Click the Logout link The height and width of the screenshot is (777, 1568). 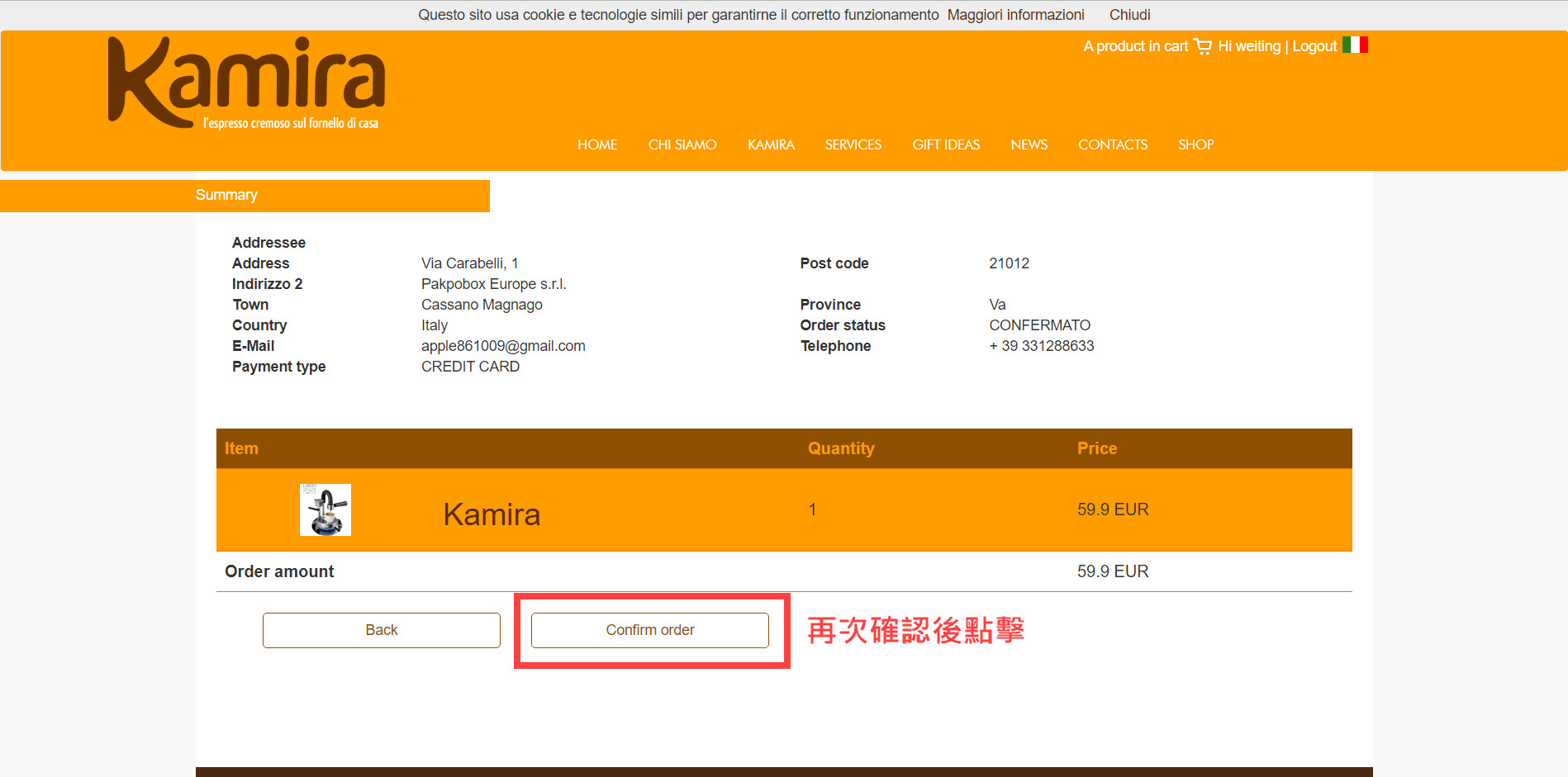tap(1314, 46)
